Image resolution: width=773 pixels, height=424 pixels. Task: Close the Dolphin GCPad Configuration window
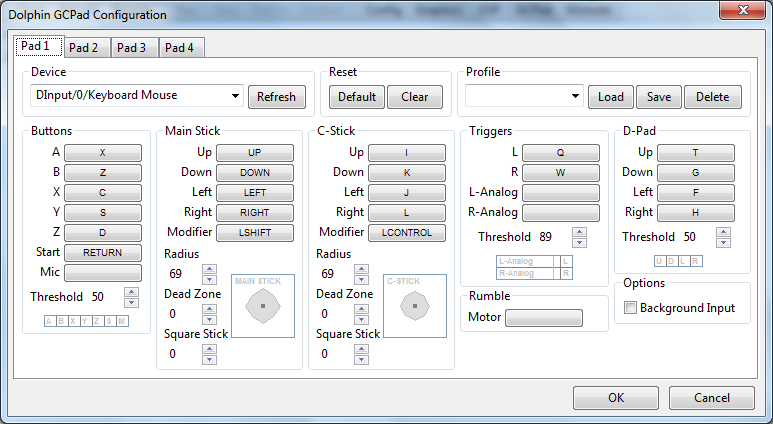743,10
